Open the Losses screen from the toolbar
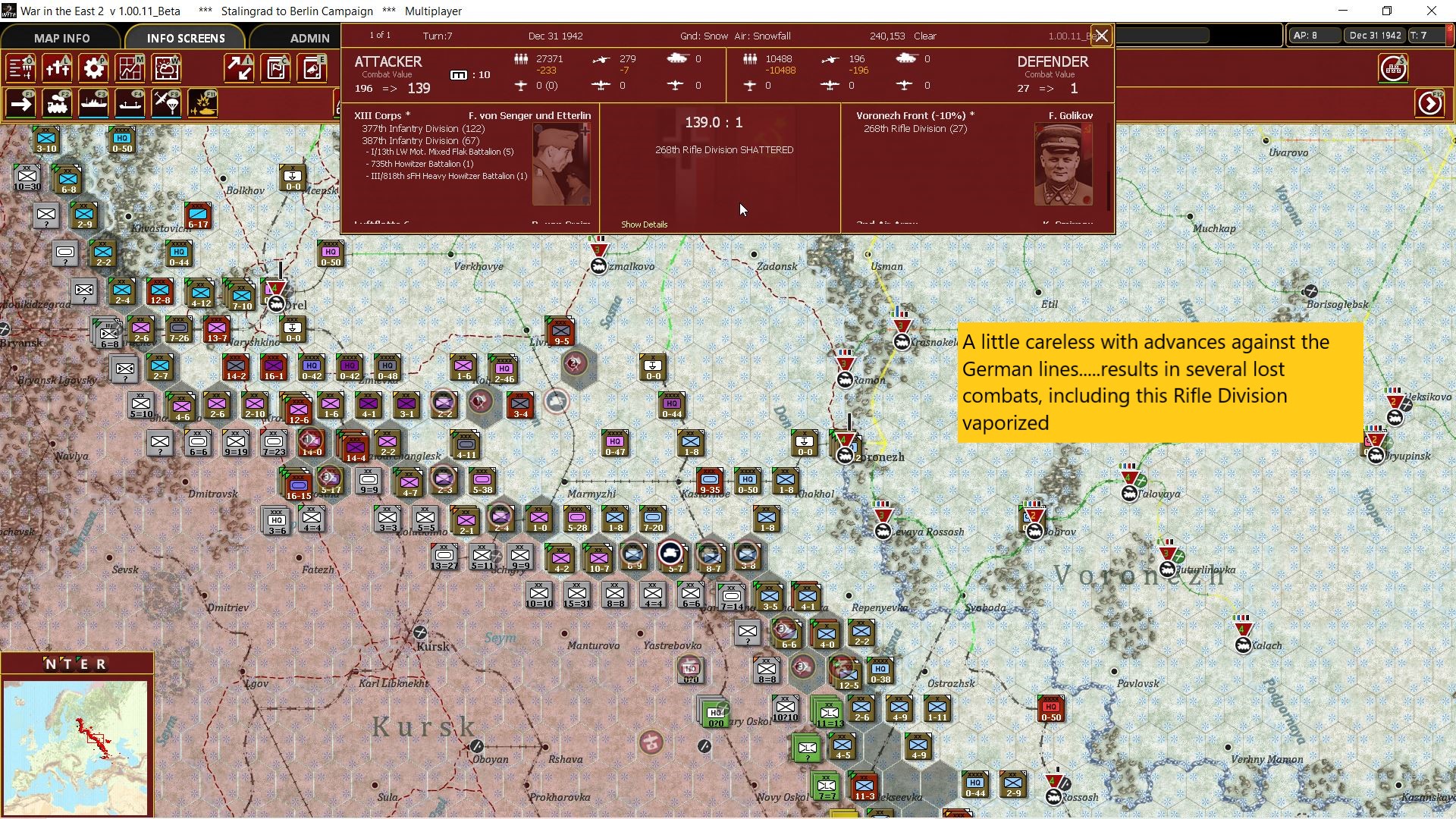 coord(57,68)
